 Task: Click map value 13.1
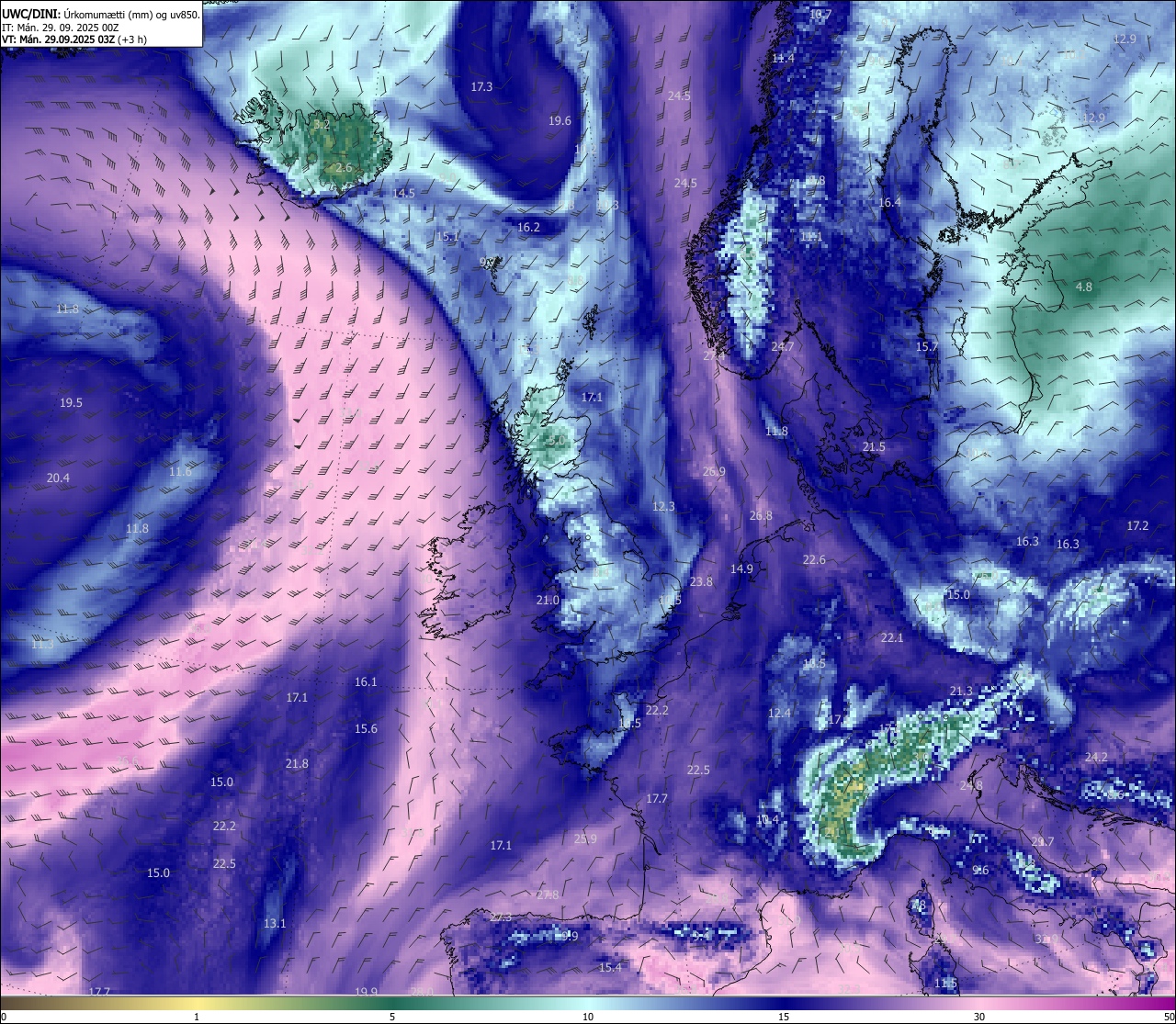click(275, 923)
